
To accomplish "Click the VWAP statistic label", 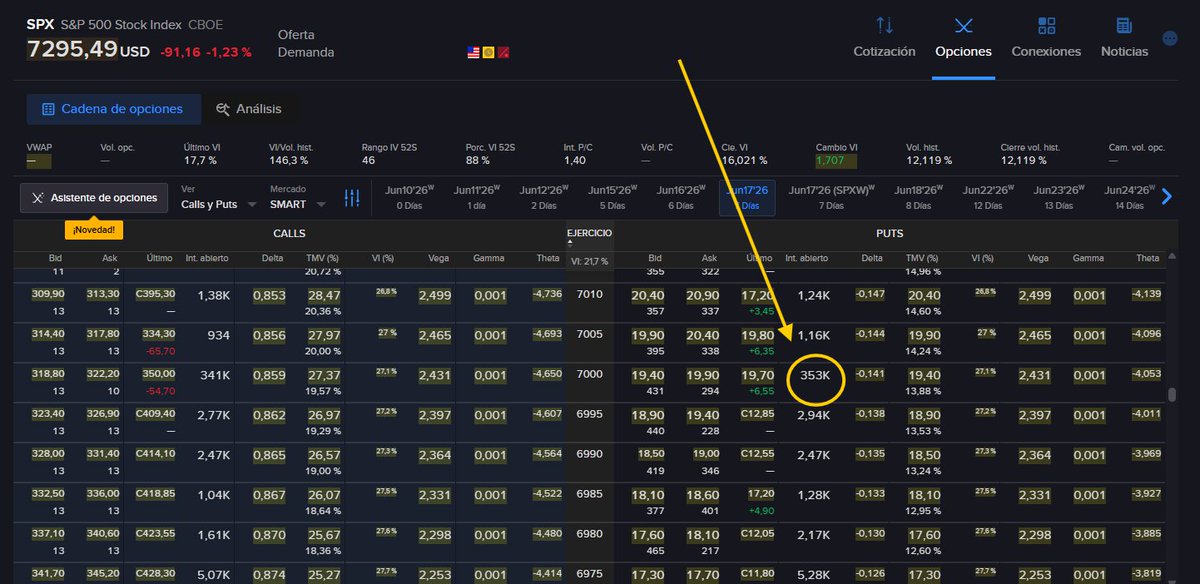I will [x=38, y=147].
